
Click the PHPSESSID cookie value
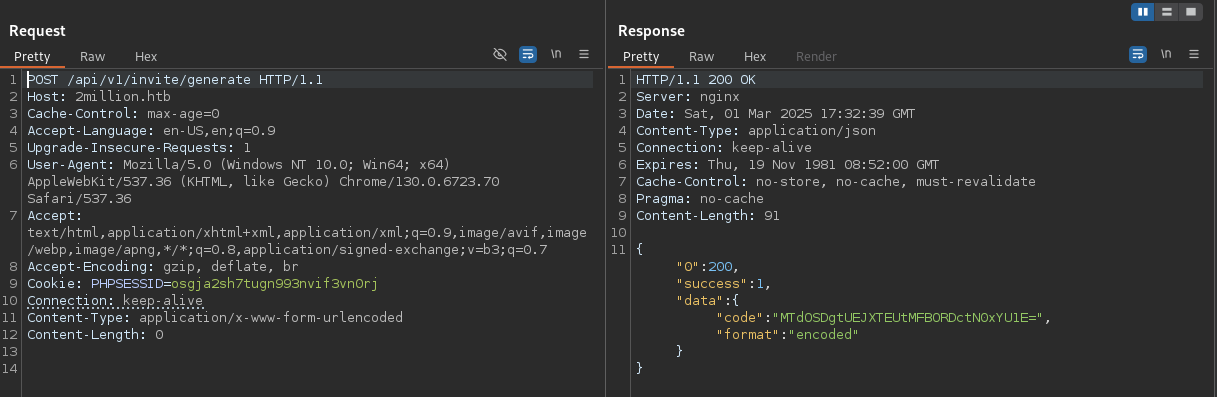(275, 283)
